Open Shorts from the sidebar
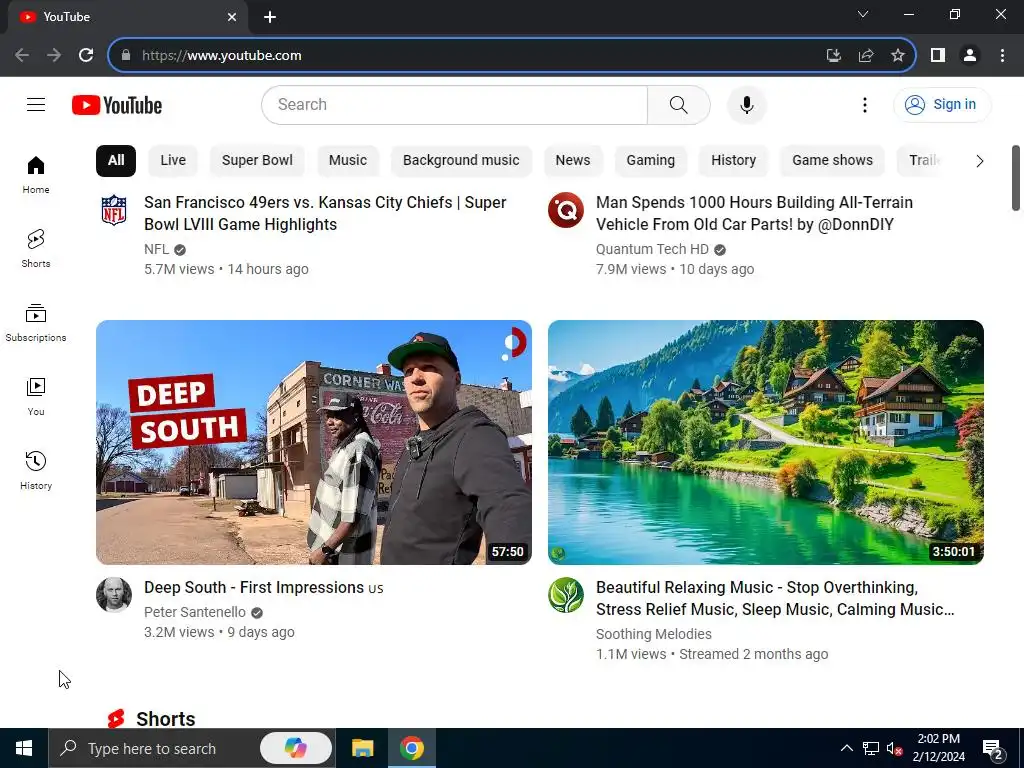The height and width of the screenshot is (768, 1024). coord(36,249)
